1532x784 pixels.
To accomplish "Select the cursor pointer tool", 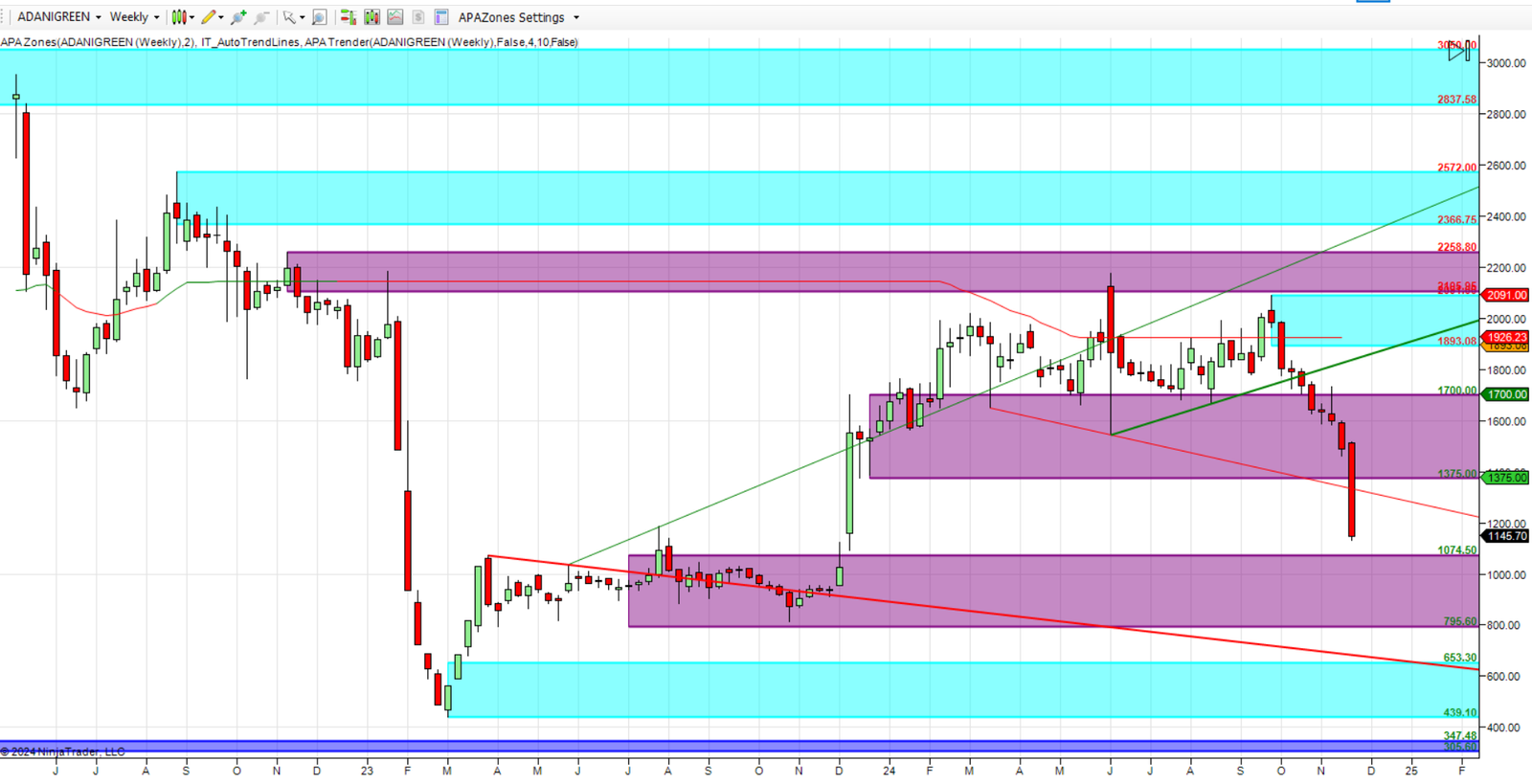I will point(289,17).
